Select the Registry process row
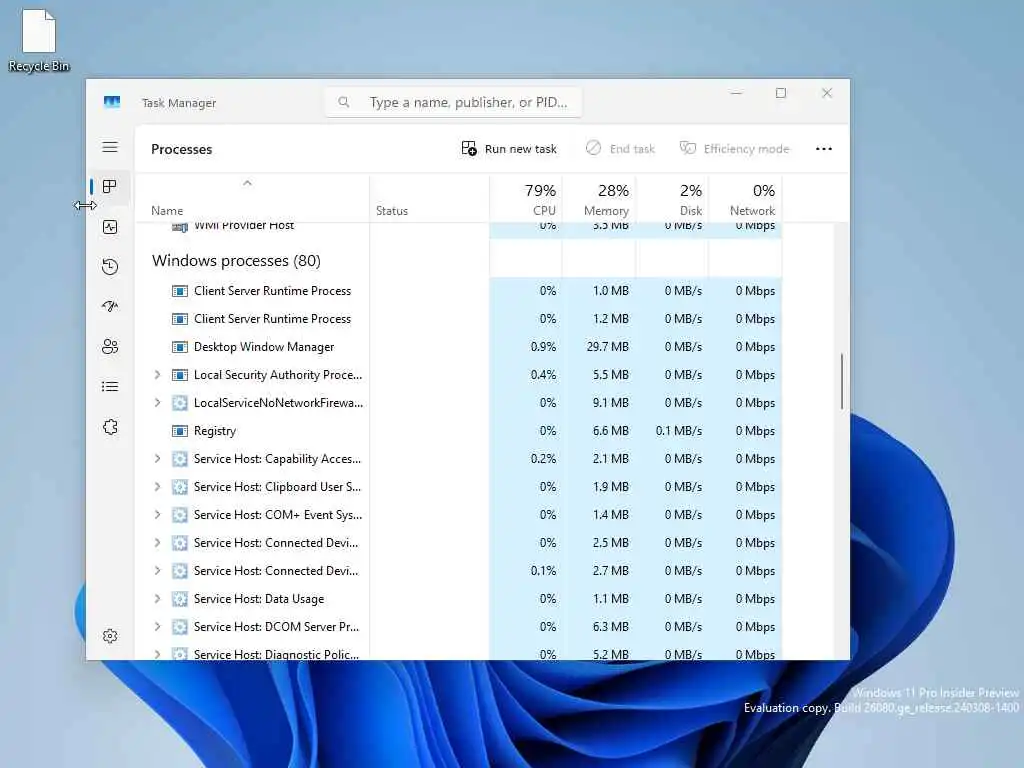 point(458,431)
